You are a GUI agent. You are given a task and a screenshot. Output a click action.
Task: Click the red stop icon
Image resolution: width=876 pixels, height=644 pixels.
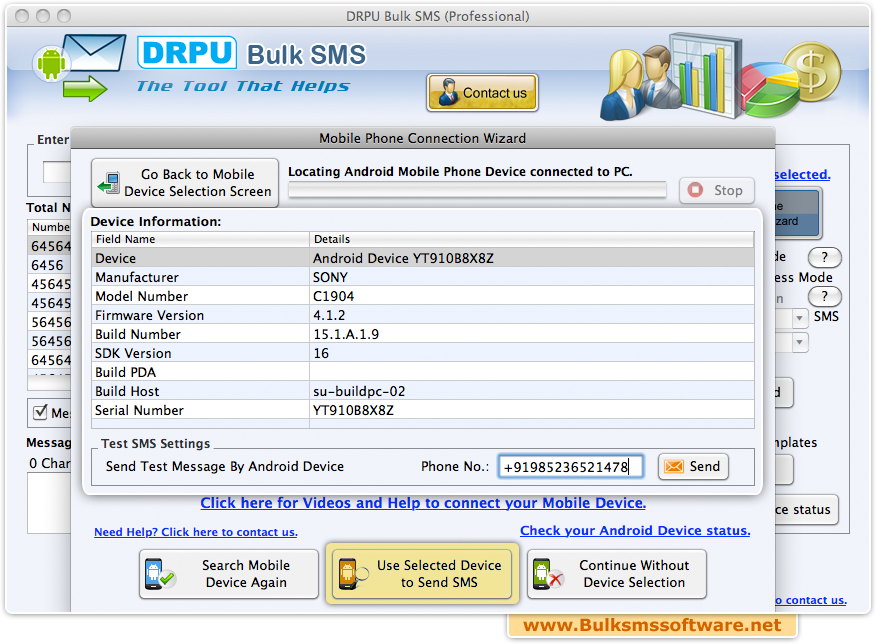pyautogui.click(x=696, y=190)
